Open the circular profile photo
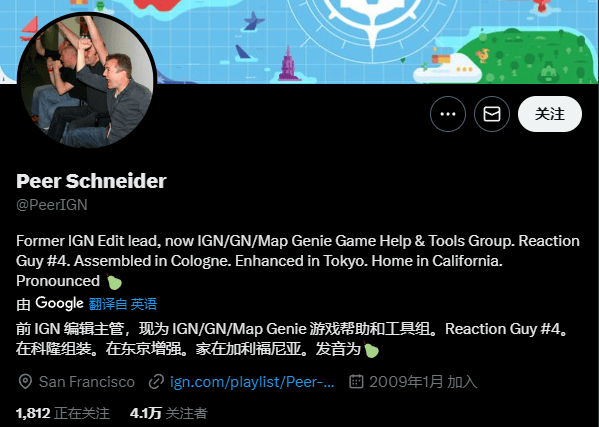 tap(87, 81)
